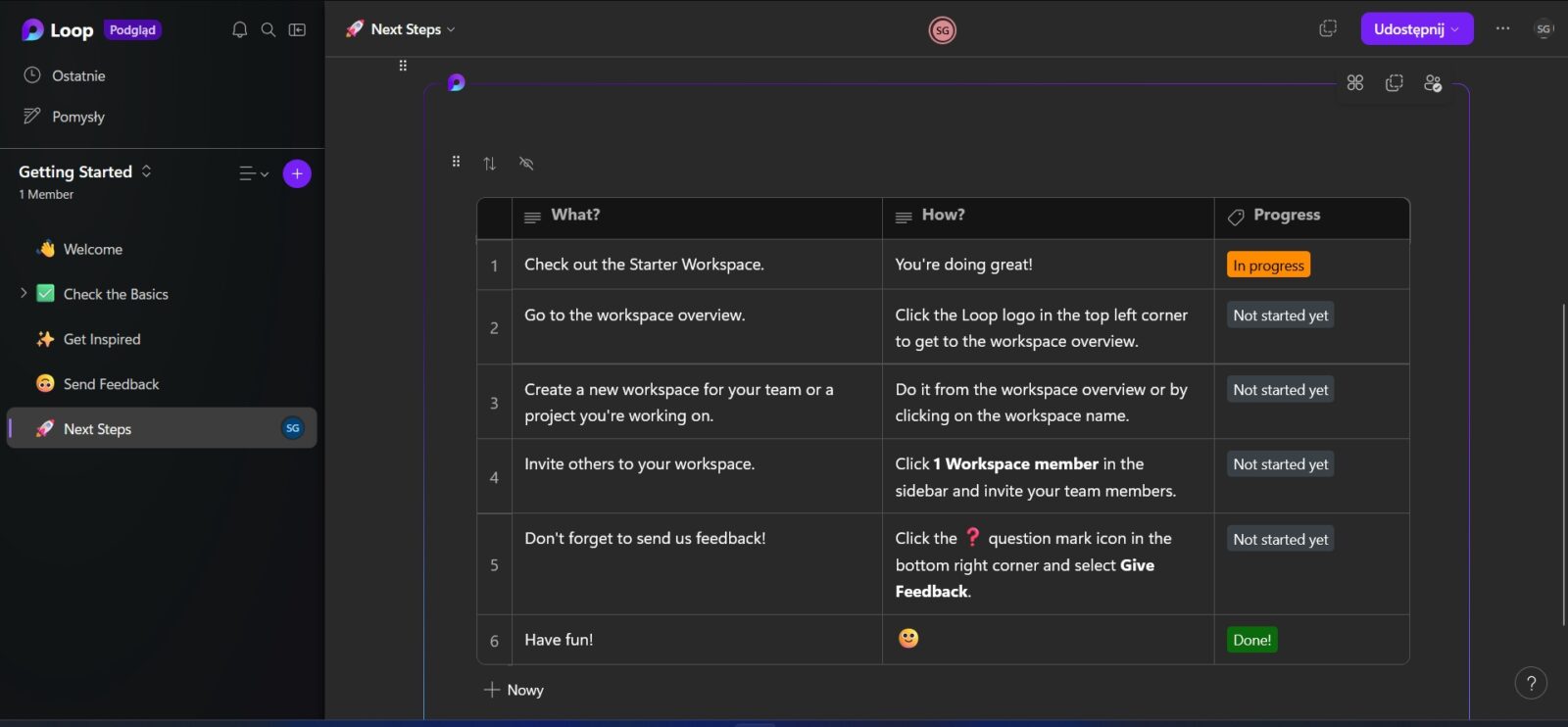Screen dimensions: 1568x727
Task: Open the Getting Started workspace switcher
Action: click(85, 171)
